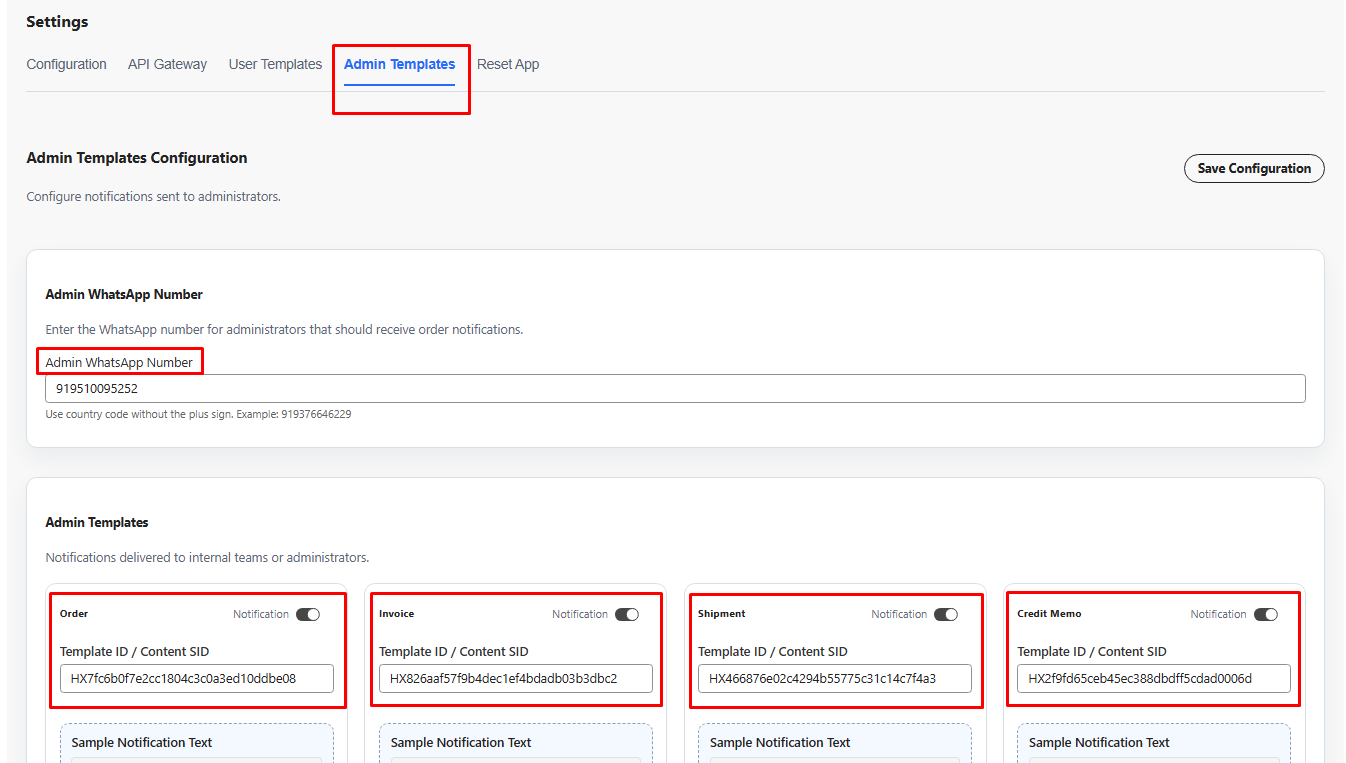Switch to the API Gateway tab

pos(167,64)
